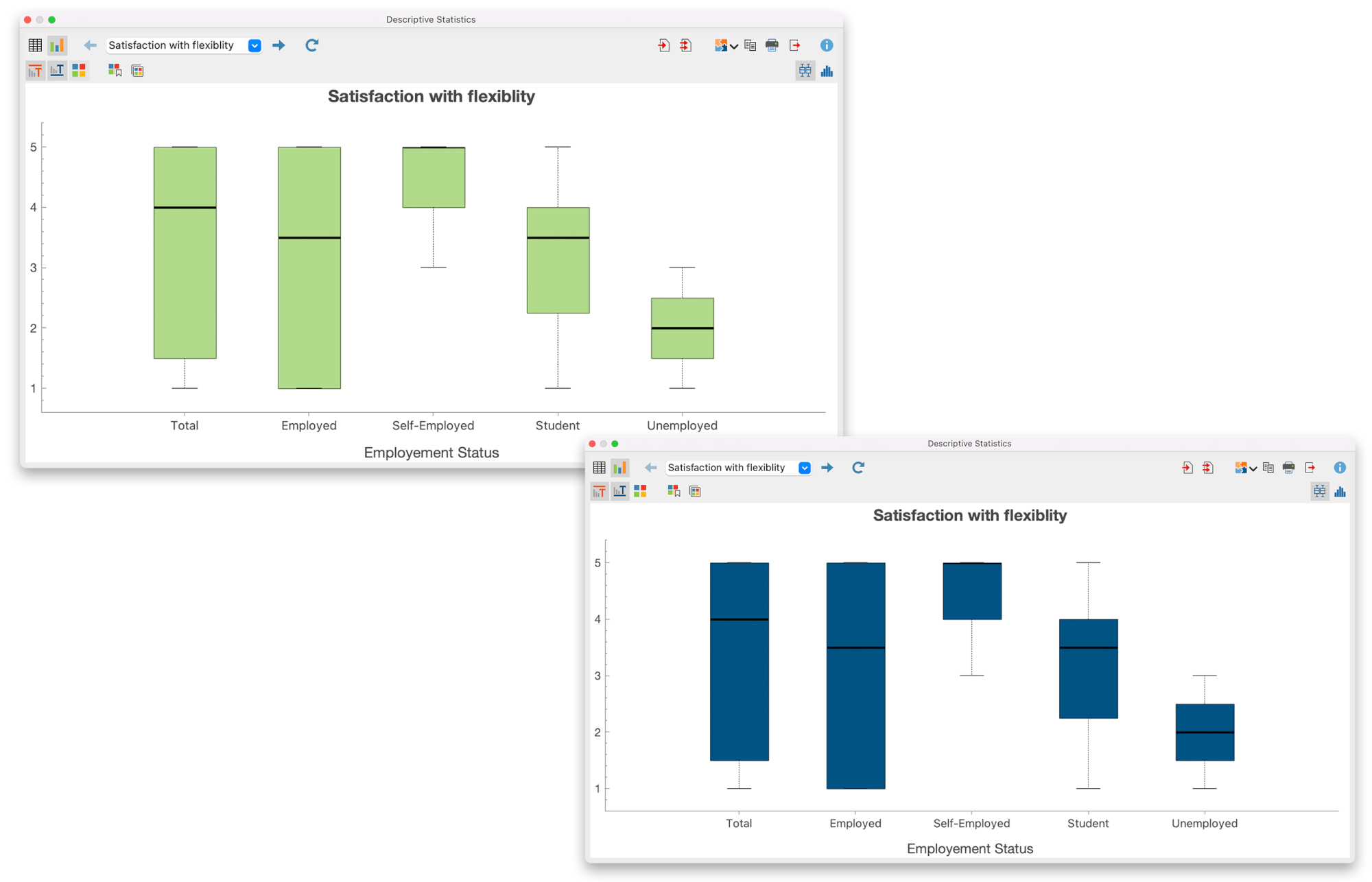Click 'Satisfaction with flexiblity' title of blue chart
Image resolution: width=1372 pixels, height=882 pixels.
[969, 515]
